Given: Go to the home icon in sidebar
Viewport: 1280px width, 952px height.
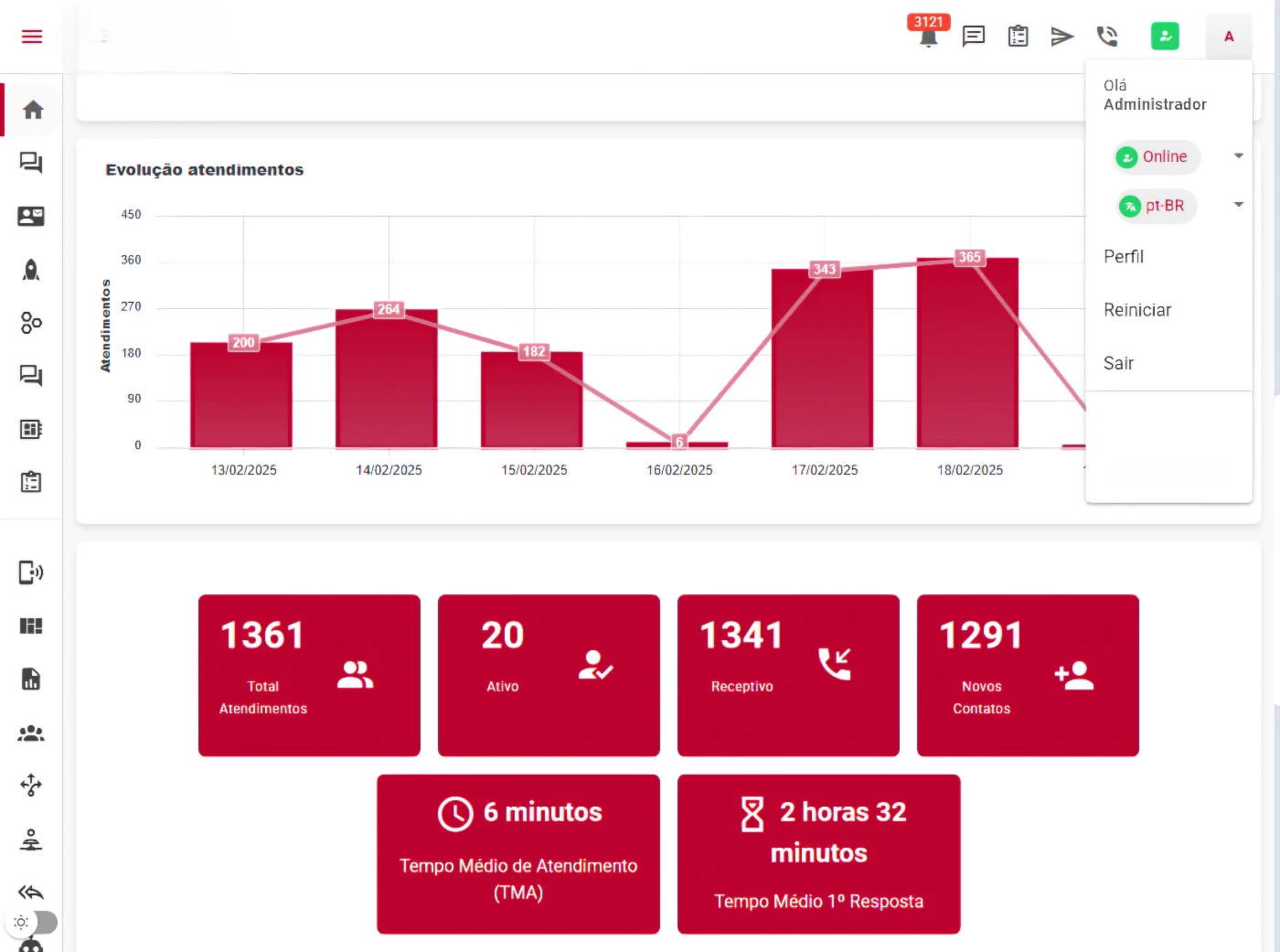Looking at the screenshot, I should 33,111.
